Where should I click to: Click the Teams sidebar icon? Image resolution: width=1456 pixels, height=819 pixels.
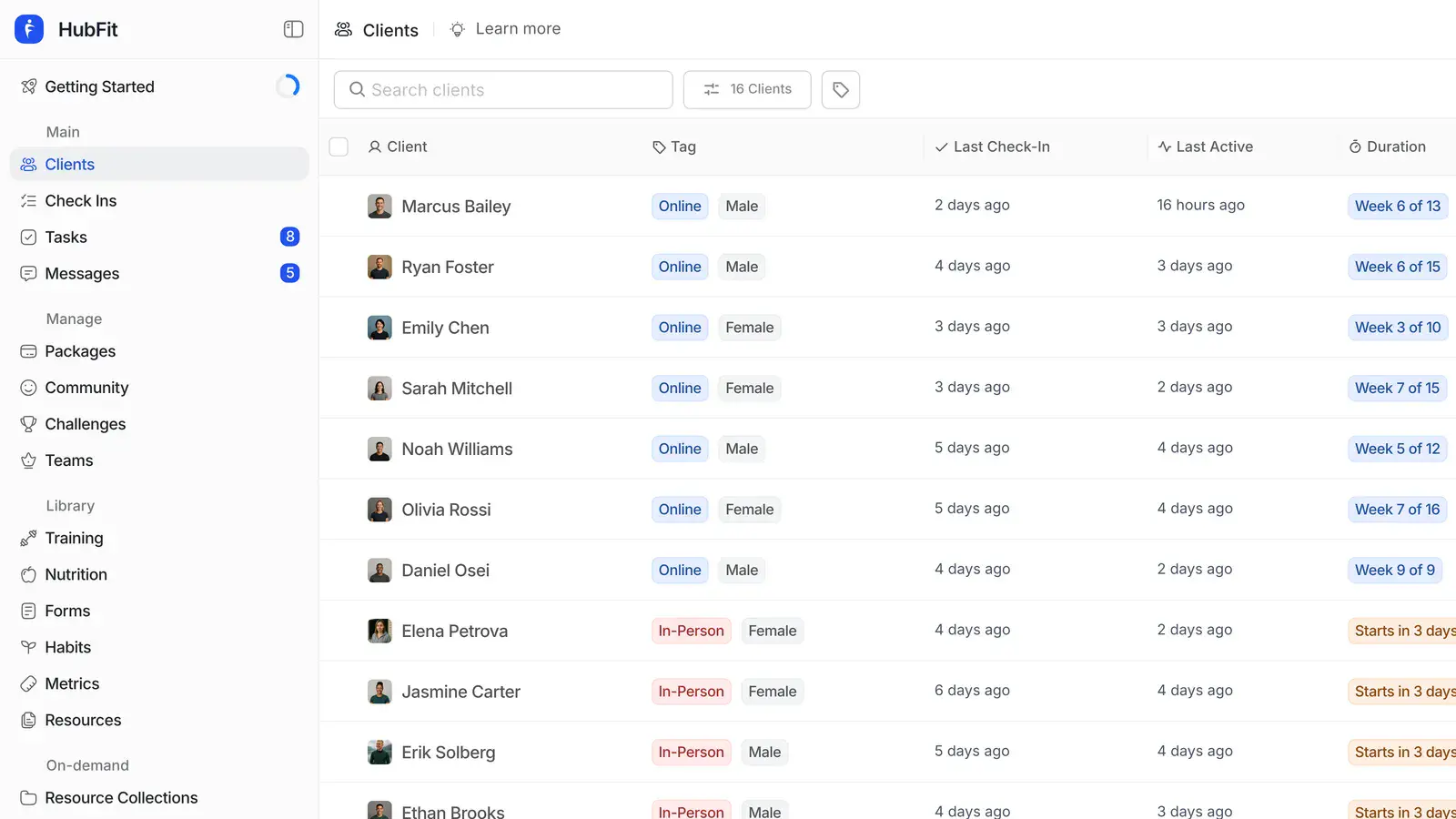(x=28, y=460)
